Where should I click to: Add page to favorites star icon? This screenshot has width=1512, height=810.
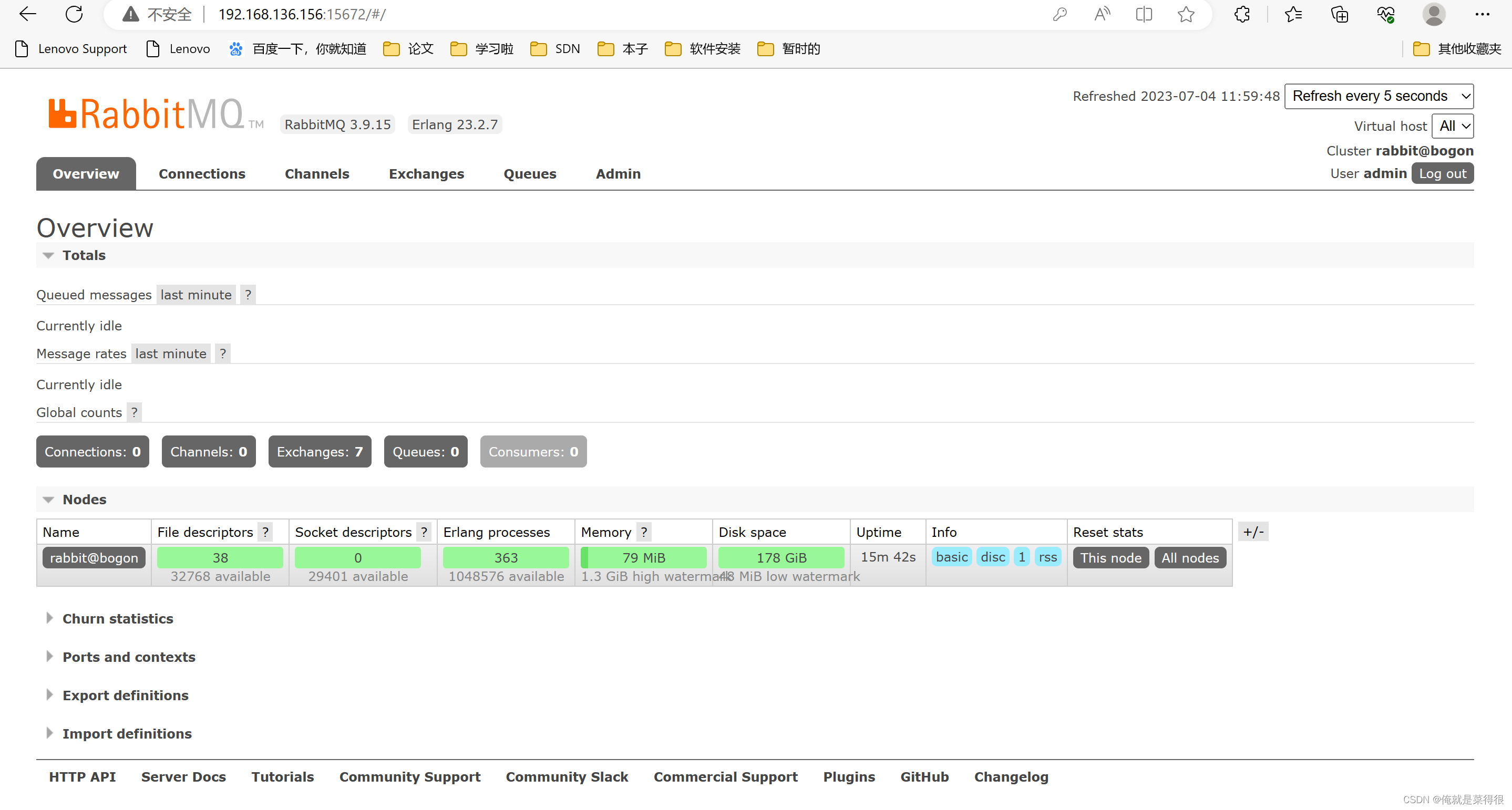[x=1186, y=14]
